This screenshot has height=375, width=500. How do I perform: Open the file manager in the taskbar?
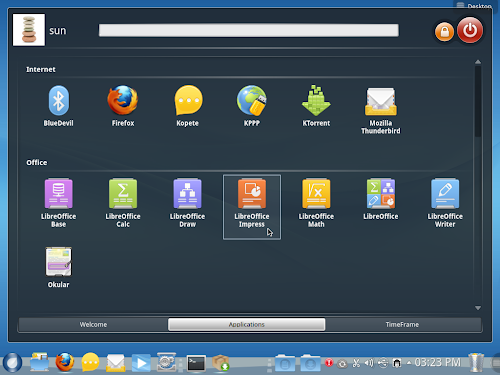[x=39, y=362]
